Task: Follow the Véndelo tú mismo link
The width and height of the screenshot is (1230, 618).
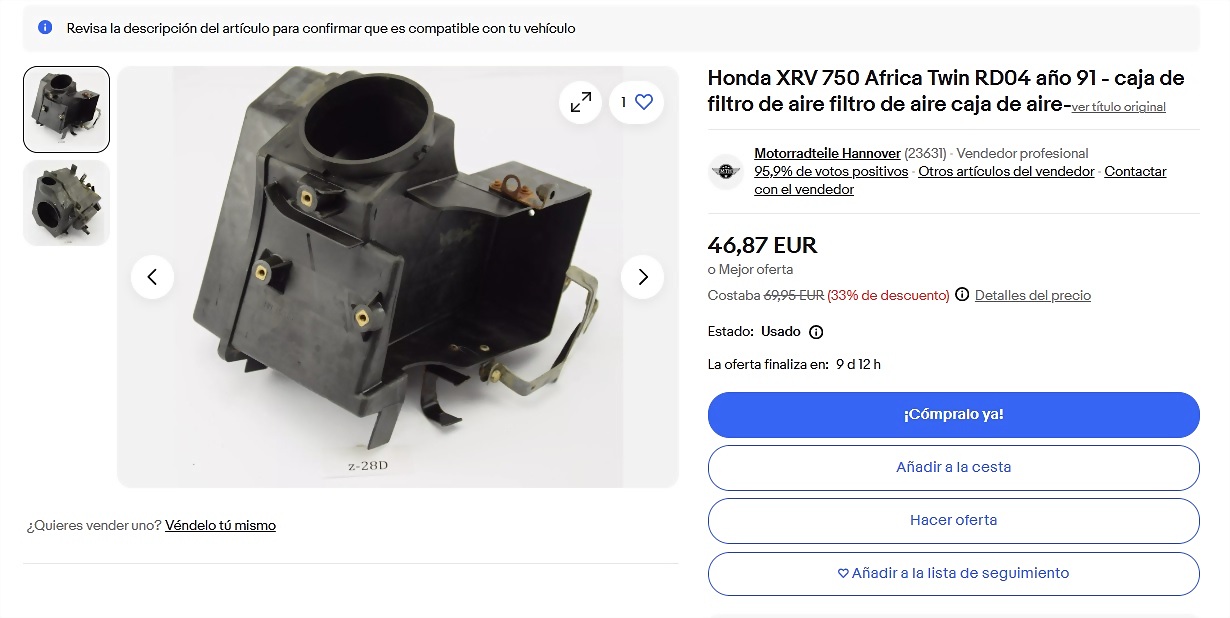Action: (220, 526)
